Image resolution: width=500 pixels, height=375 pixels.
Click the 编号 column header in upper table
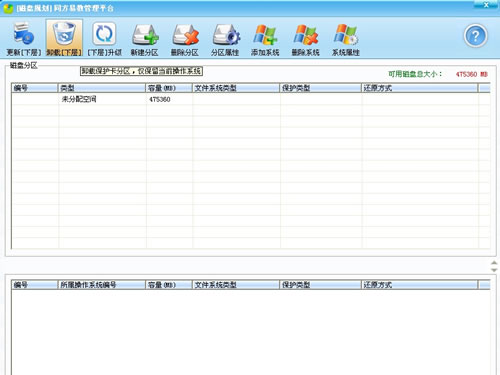[x=35, y=88]
